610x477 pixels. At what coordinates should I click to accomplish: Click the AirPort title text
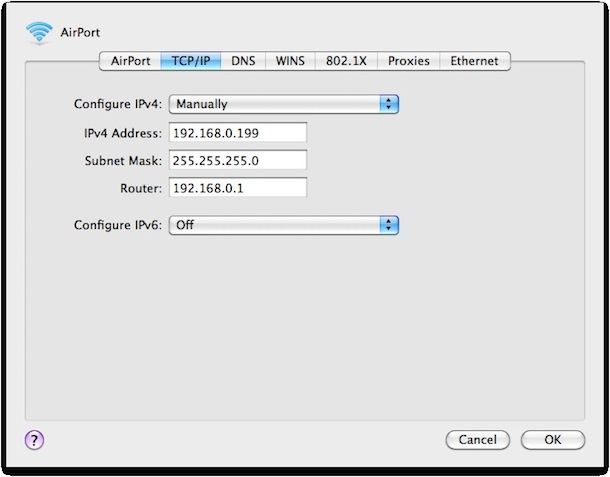pyautogui.click(x=80, y=33)
